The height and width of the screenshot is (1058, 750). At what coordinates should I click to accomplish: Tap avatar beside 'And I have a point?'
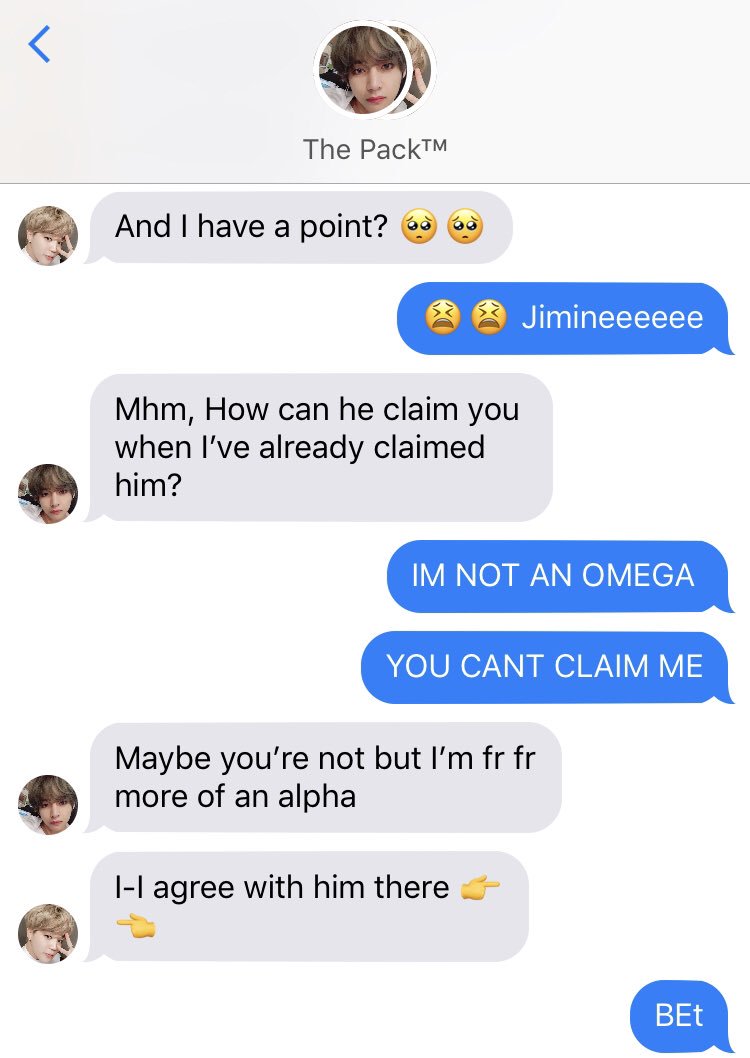point(48,236)
